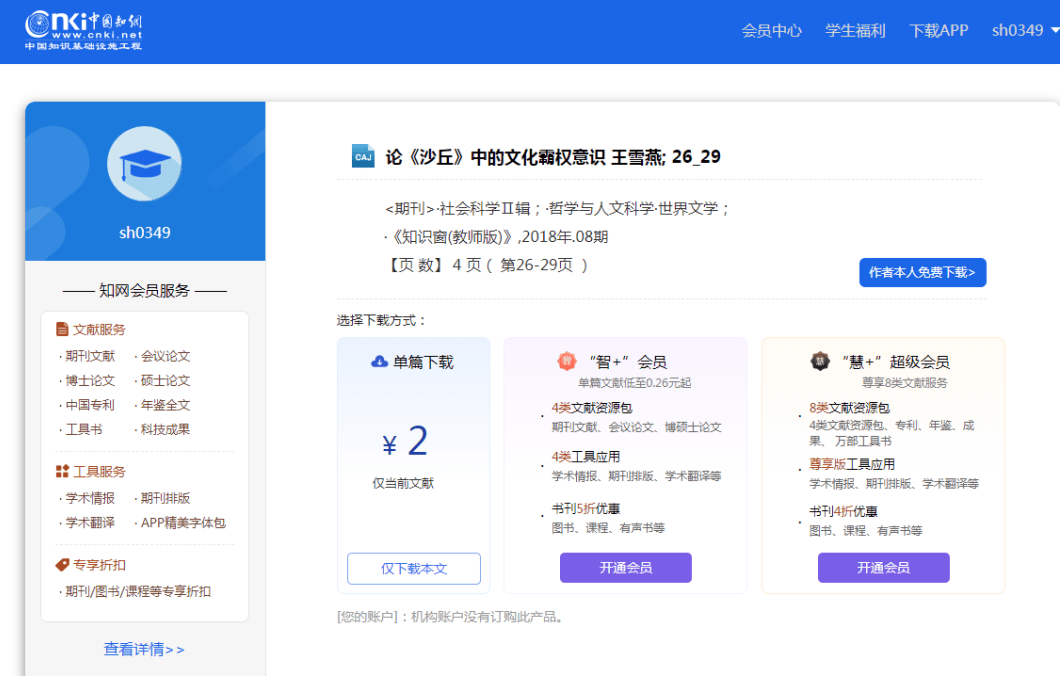
Task: Click 8类文献资源包 in 慧+ card
Action: 849,408
